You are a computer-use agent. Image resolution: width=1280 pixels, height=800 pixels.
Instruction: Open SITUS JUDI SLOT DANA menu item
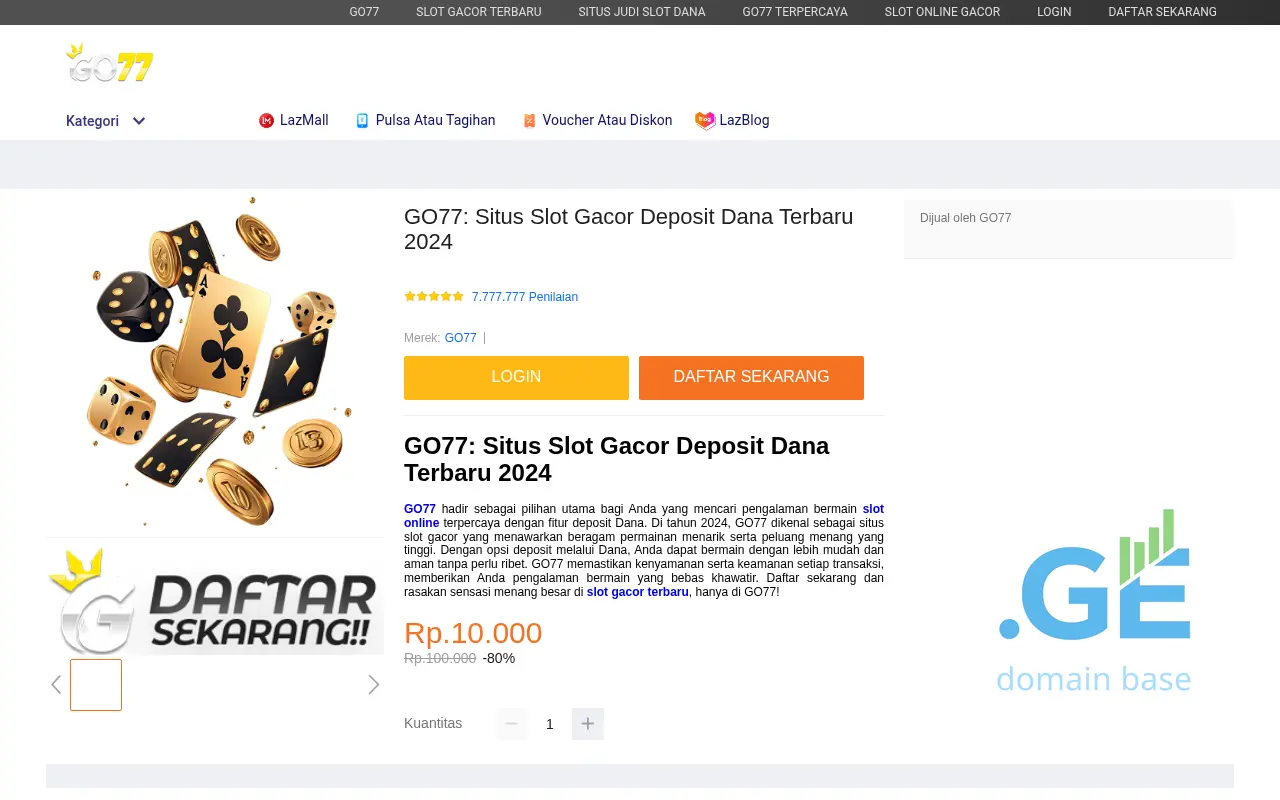click(642, 12)
